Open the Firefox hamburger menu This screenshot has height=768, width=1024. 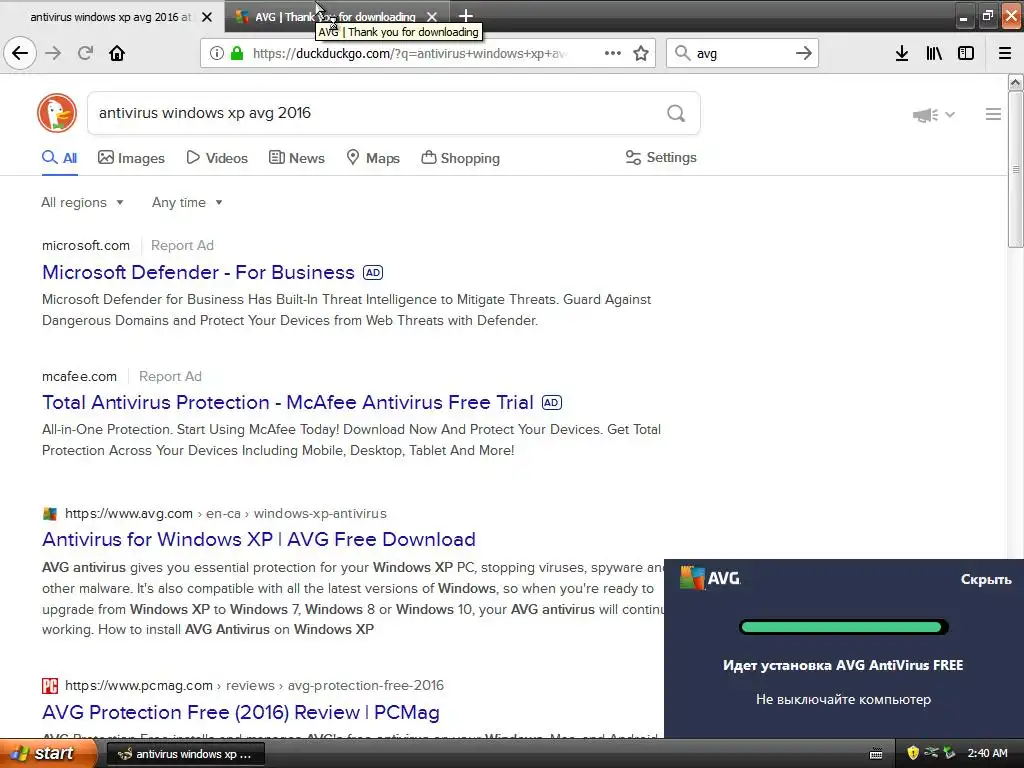pos(1005,53)
